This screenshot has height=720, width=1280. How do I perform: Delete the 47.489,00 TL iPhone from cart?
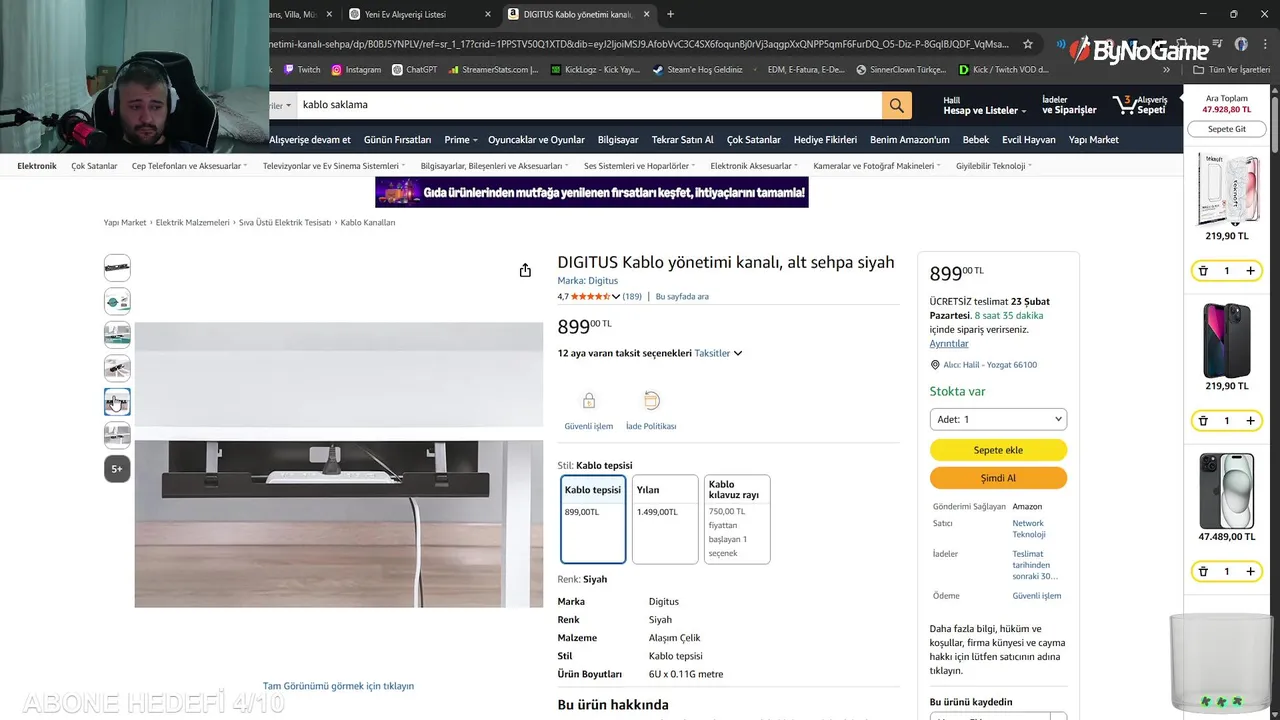point(1204,572)
